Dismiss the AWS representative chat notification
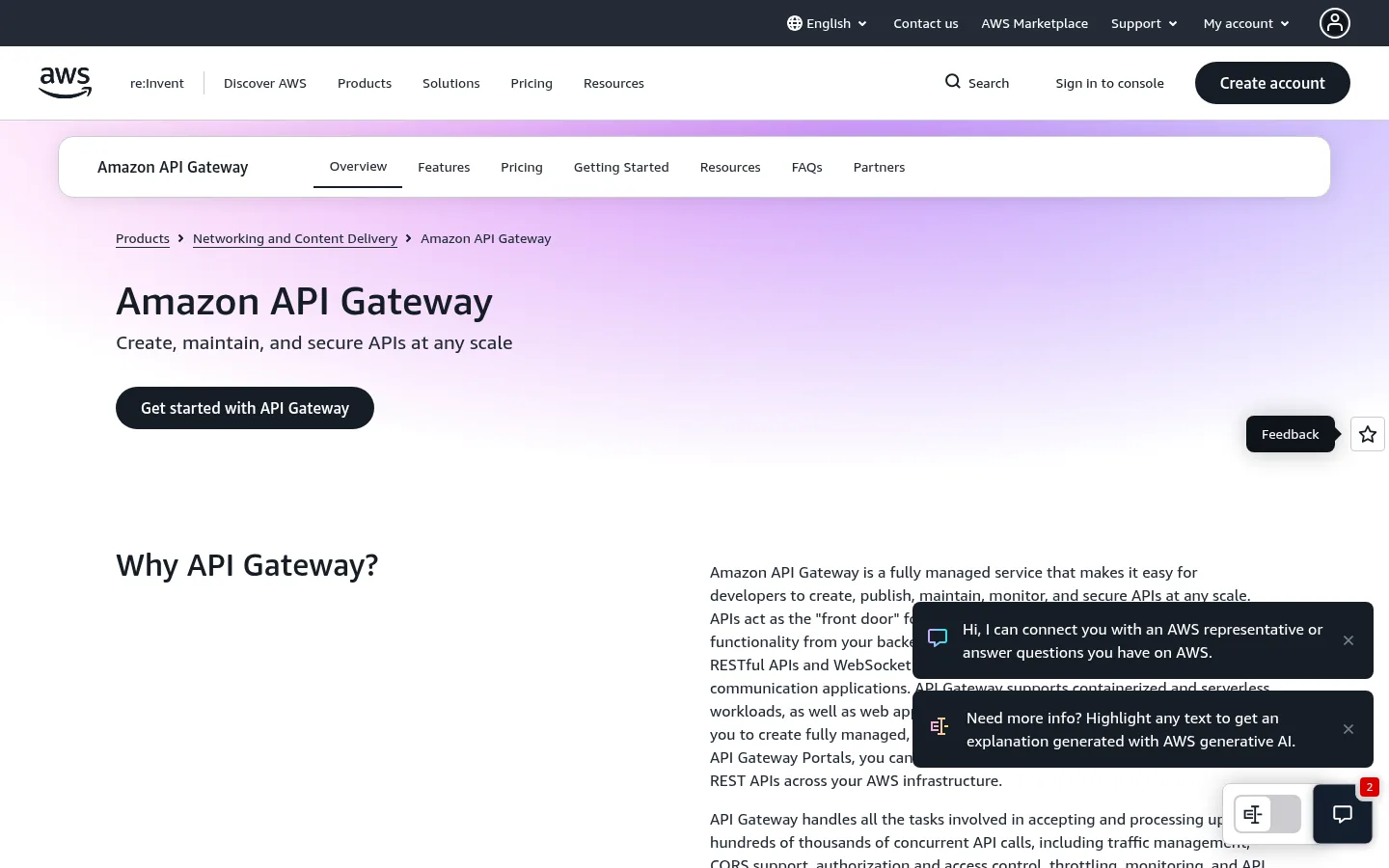Image resolution: width=1389 pixels, height=868 pixels. 1348,640
